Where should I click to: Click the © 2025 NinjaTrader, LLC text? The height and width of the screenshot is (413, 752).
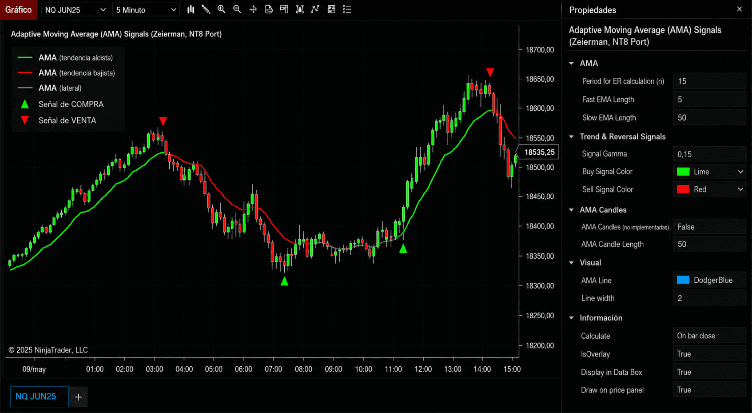click(48, 350)
